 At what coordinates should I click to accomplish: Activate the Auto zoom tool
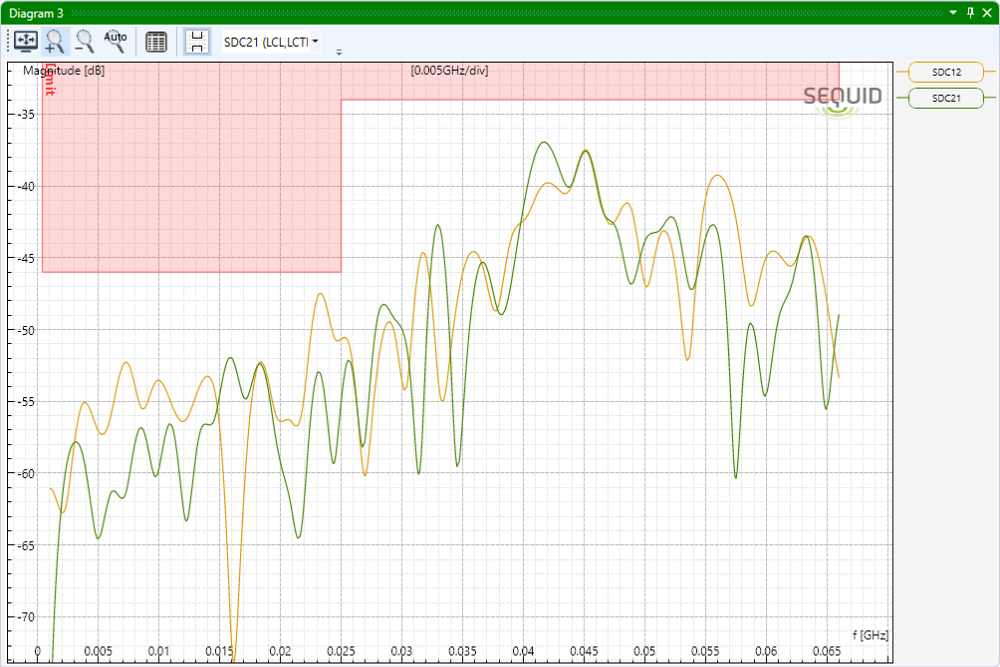(x=116, y=41)
